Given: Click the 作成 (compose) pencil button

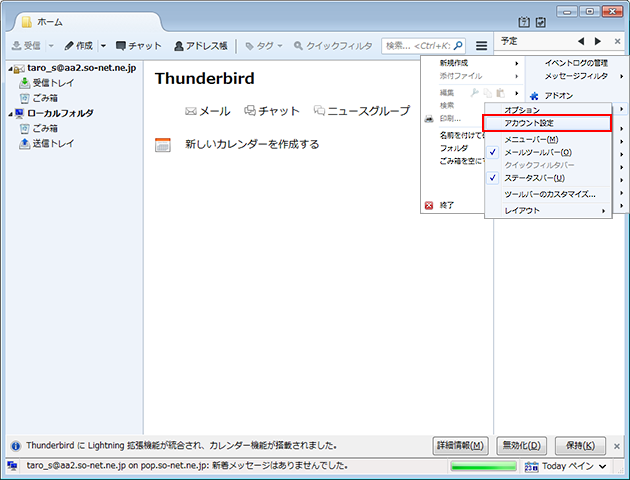Looking at the screenshot, I should coord(78,46).
